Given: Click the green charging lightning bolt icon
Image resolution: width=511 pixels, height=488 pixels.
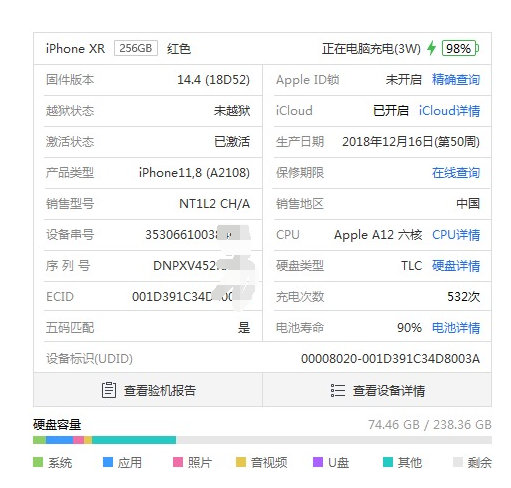Looking at the screenshot, I should click(432, 48).
